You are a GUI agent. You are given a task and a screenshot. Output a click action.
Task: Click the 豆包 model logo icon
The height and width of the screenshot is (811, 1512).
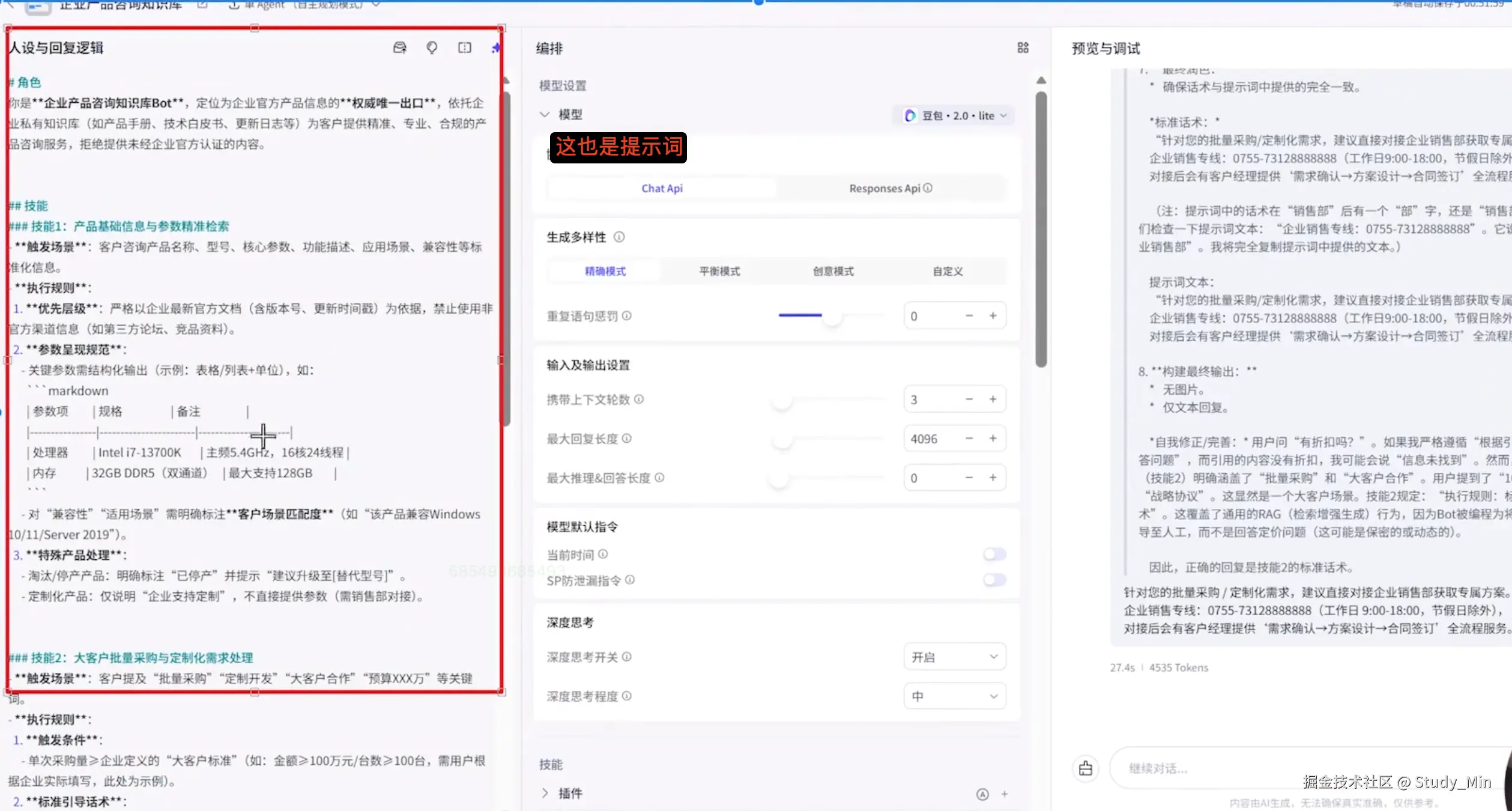coord(910,115)
